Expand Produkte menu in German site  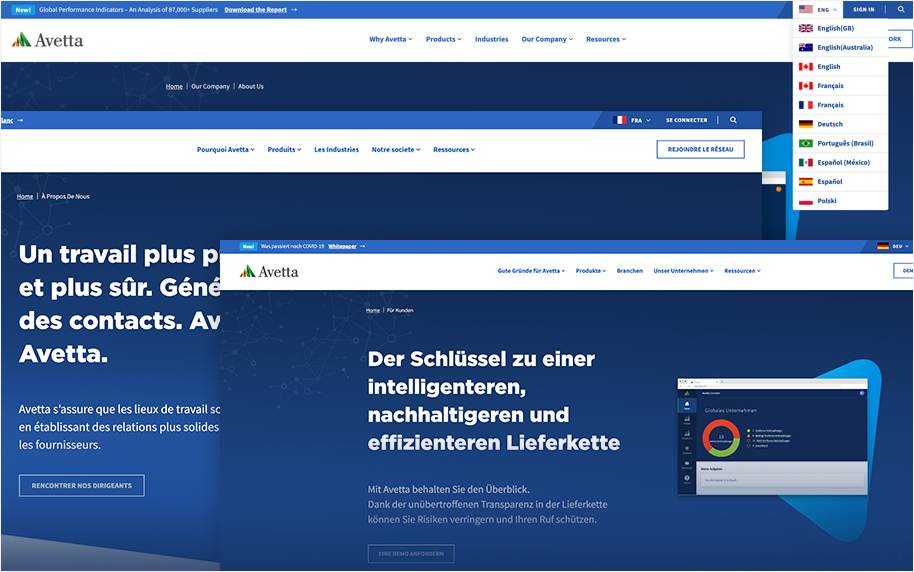(591, 271)
